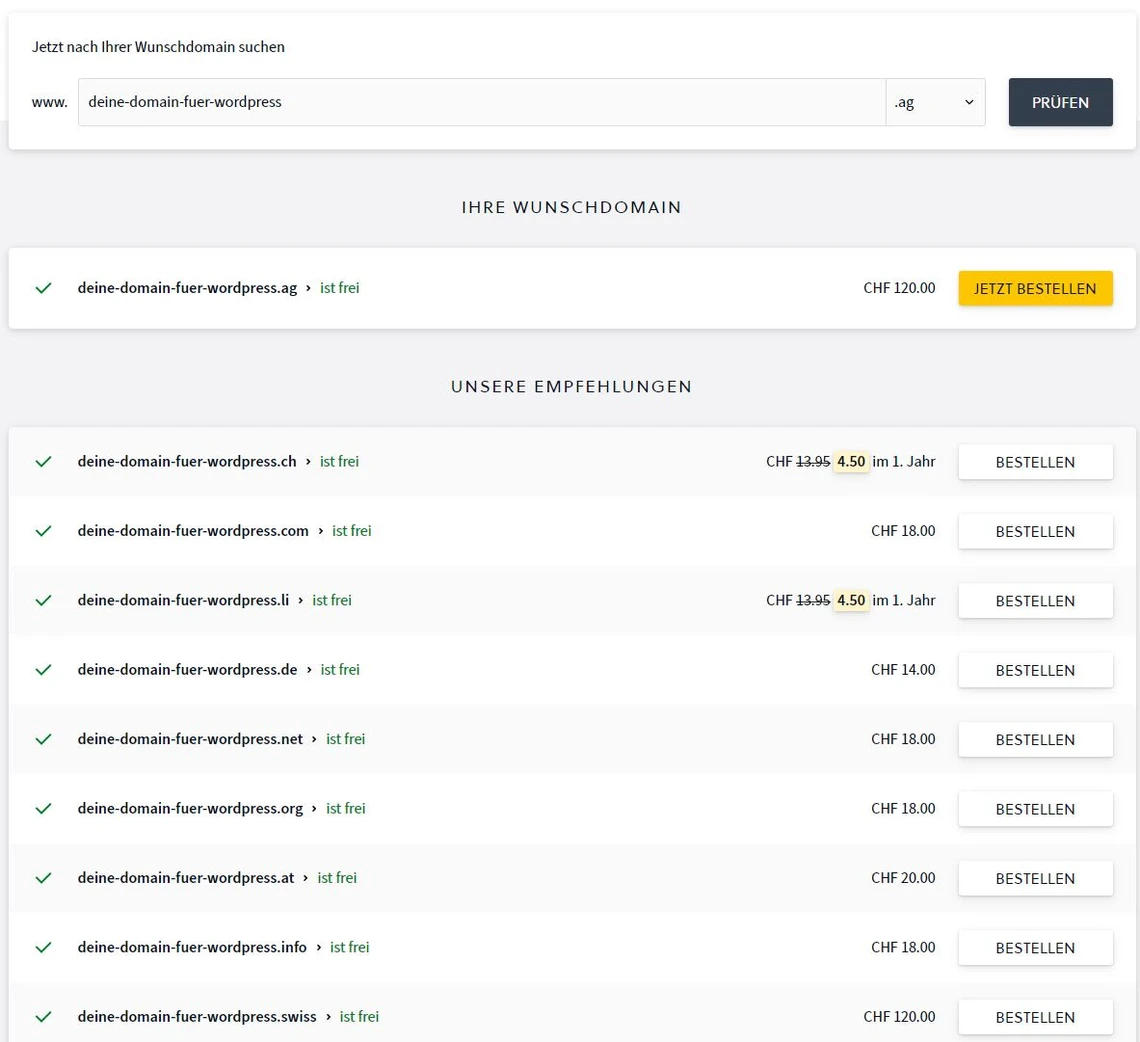Click the checkmark icon beside the .com domain
This screenshot has width=1140, height=1042.
tap(43, 531)
